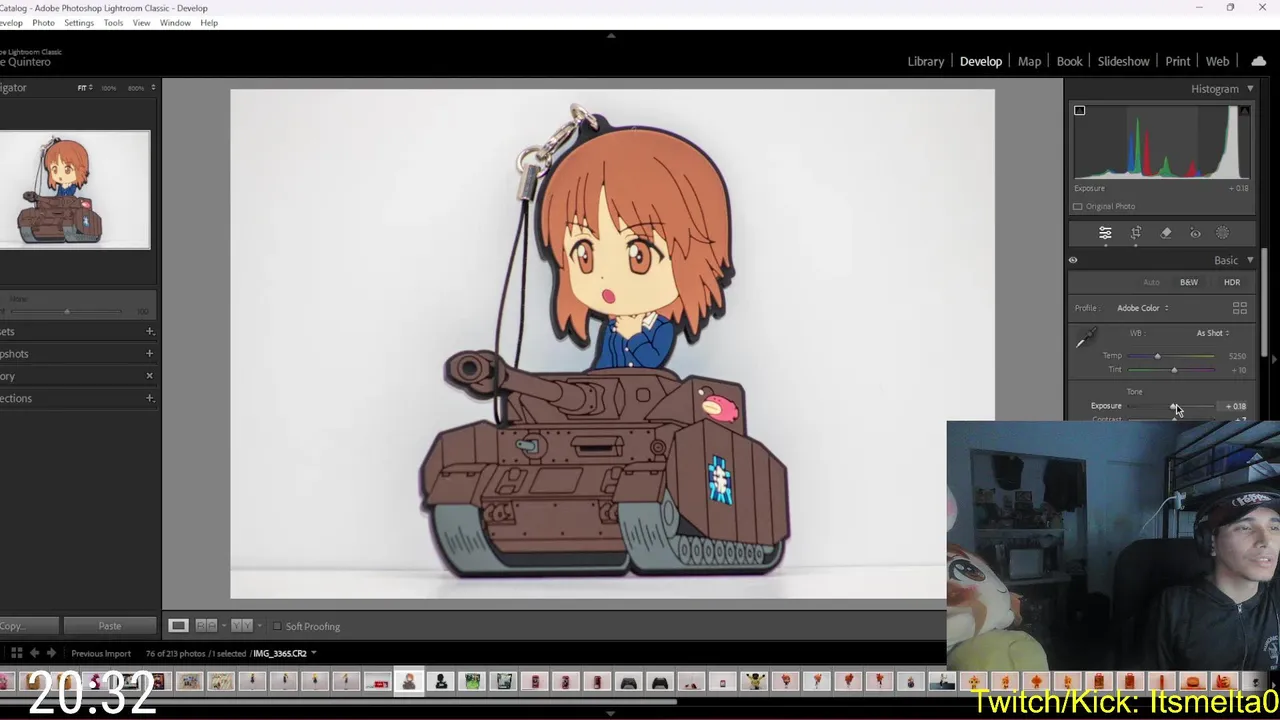
Task: Set navigator zoom to 100%
Action: pos(108,88)
